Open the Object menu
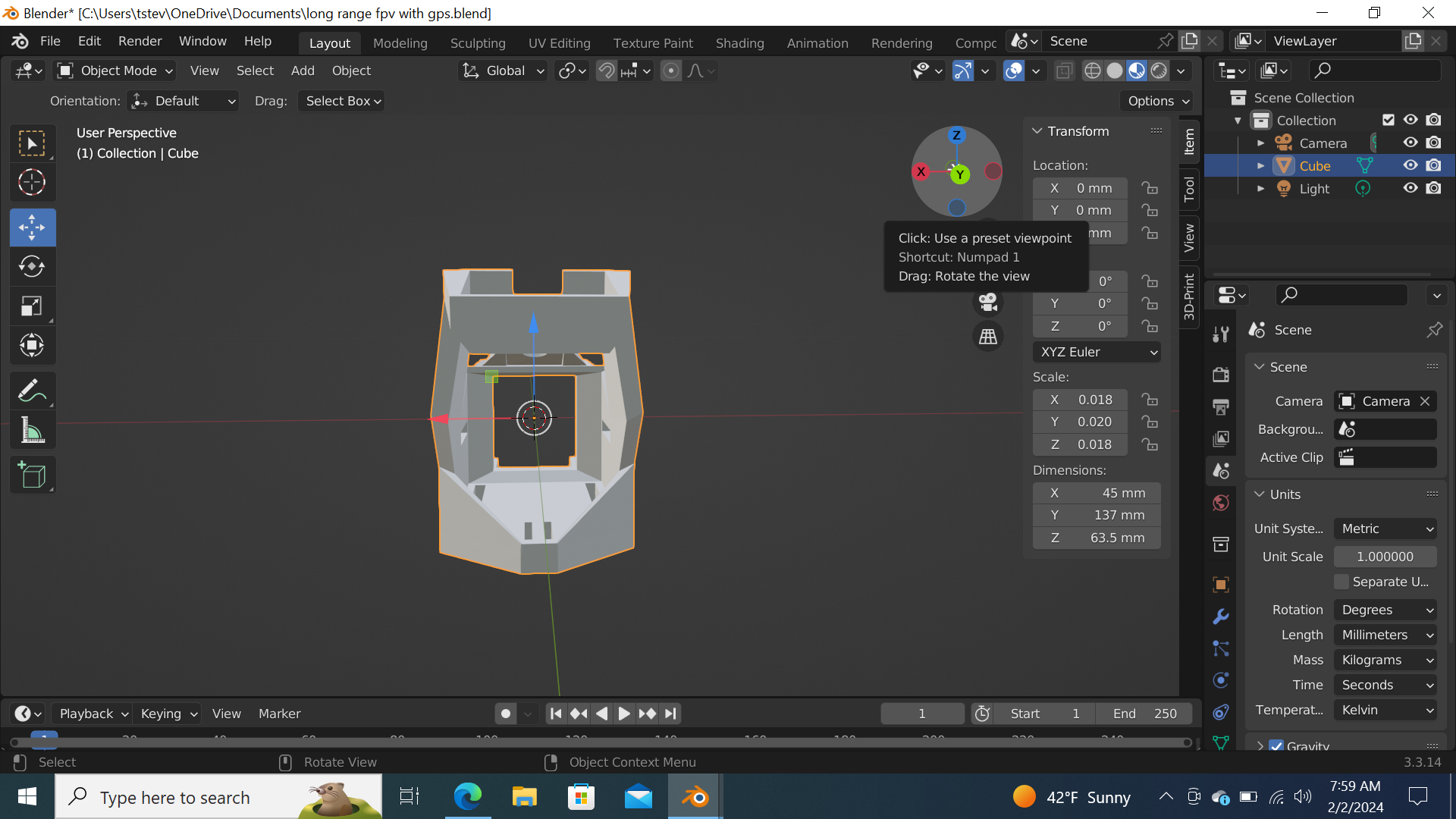The width and height of the screenshot is (1456, 819). [350, 71]
